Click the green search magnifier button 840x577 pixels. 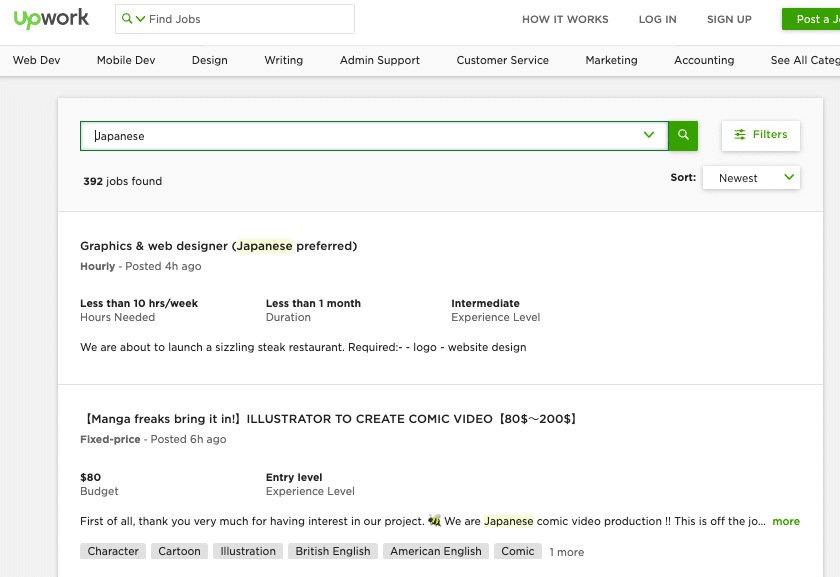tap(683, 136)
